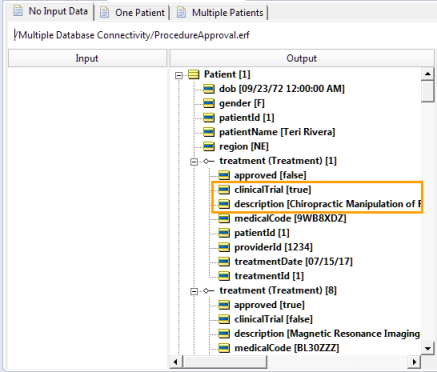Click the approved [false] attribute icon
Image resolution: width=437 pixels, height=372 pixels.
click(224, 175)
